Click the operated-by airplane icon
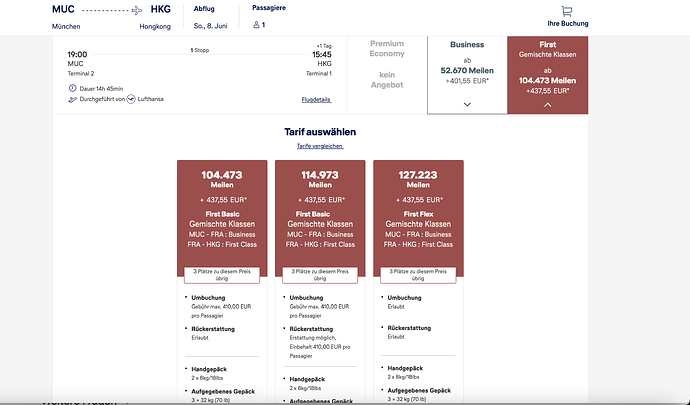 click(x=72, y=99)
